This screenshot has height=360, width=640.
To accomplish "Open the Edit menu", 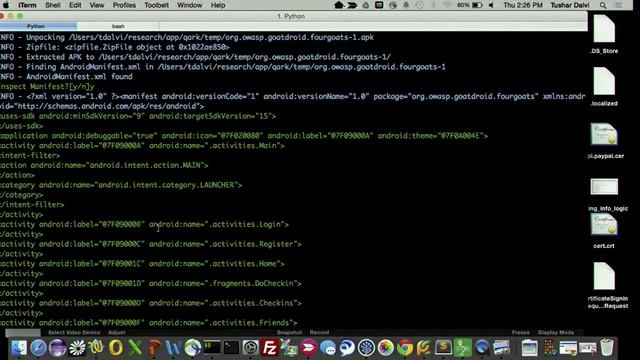I will pos(75,5).
